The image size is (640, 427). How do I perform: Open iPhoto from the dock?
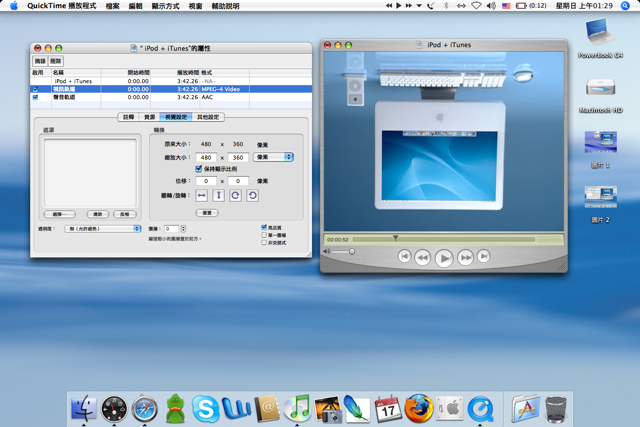click(328, 409)
